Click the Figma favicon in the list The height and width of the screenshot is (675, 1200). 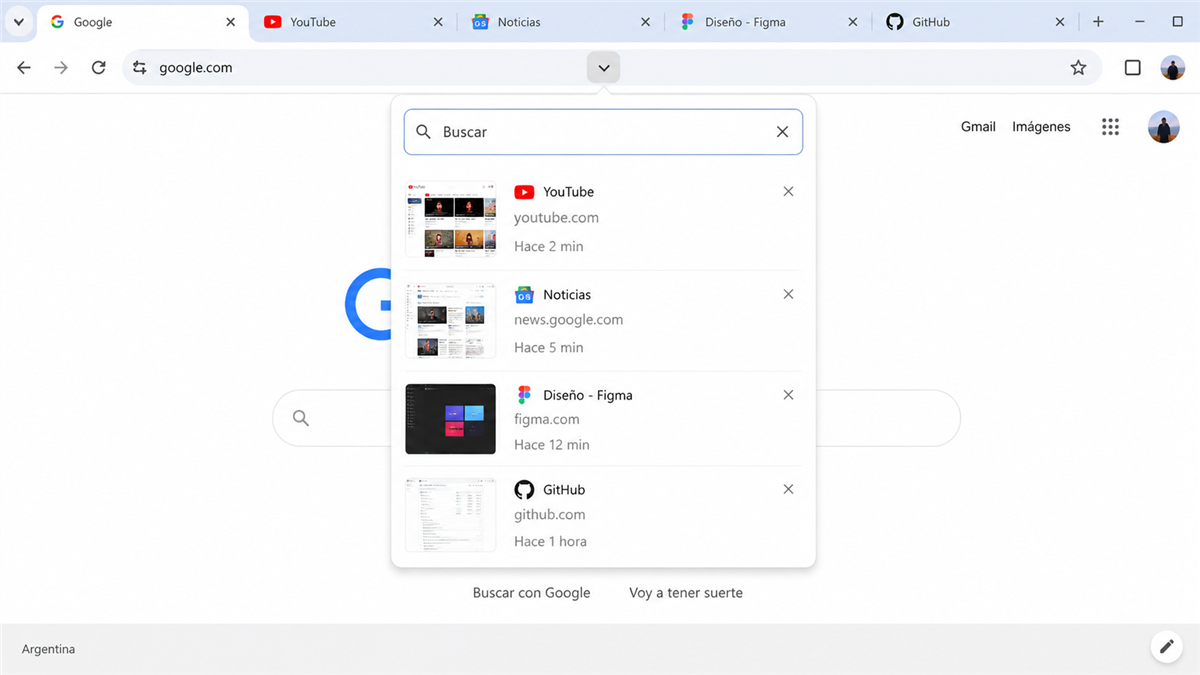(524, 395)
